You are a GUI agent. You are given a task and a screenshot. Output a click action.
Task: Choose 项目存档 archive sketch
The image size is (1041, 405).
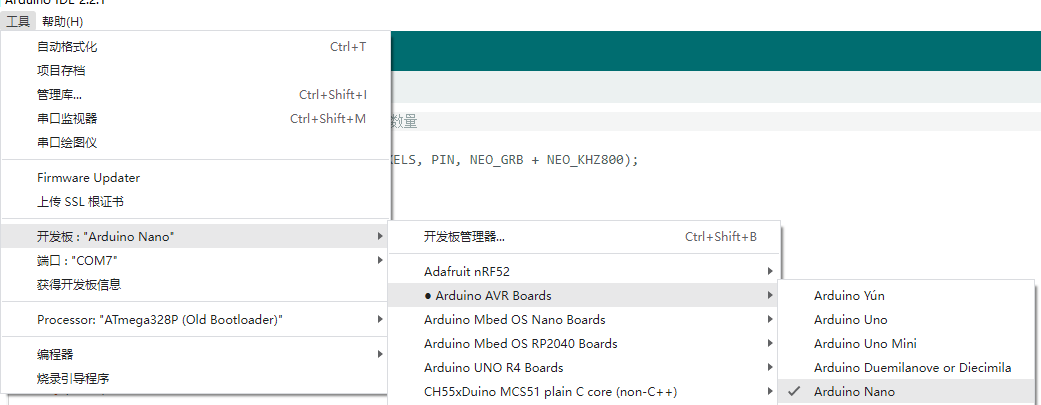click(195, 70)
